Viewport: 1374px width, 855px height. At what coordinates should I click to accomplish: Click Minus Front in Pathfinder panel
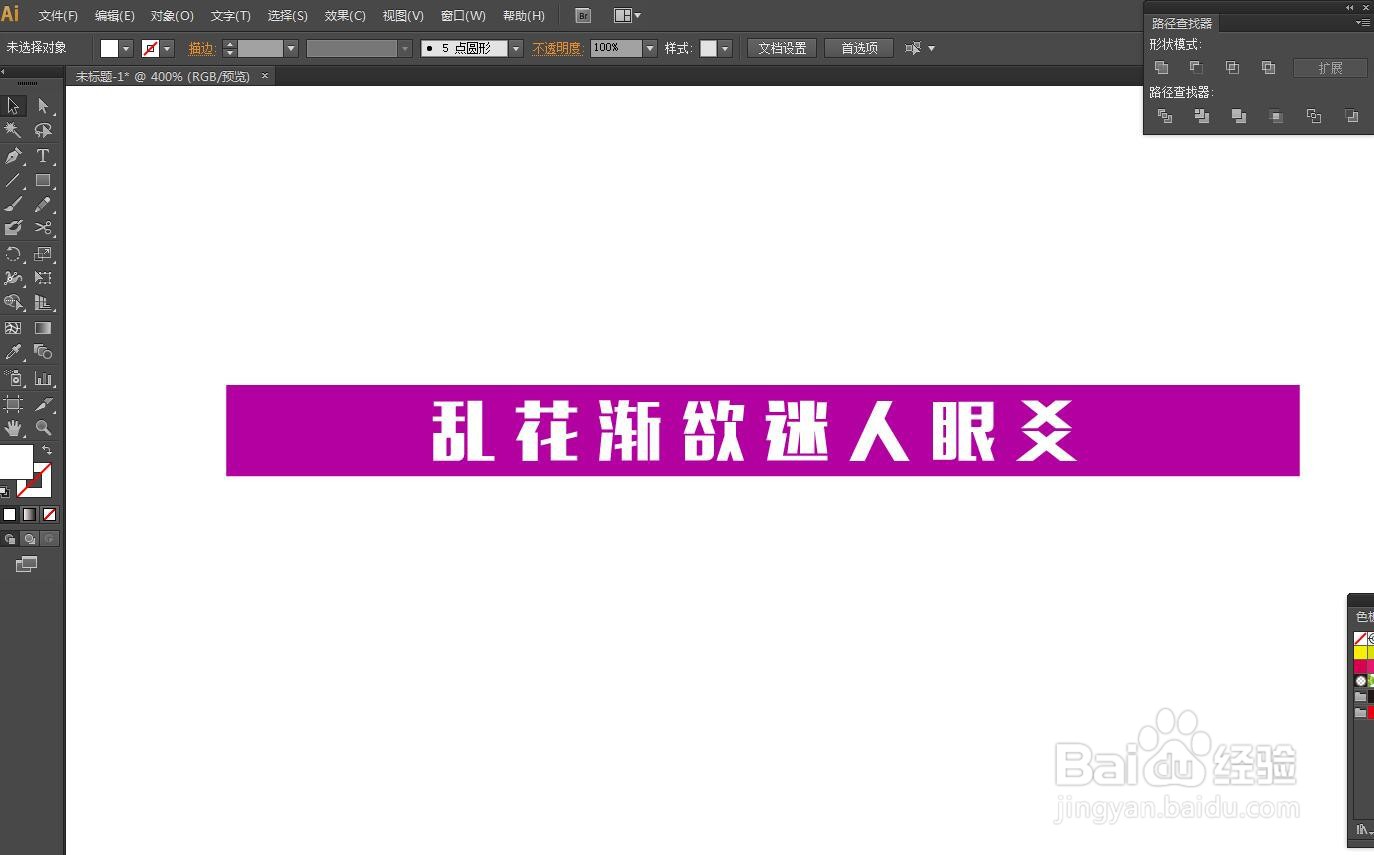(1196, 68)
